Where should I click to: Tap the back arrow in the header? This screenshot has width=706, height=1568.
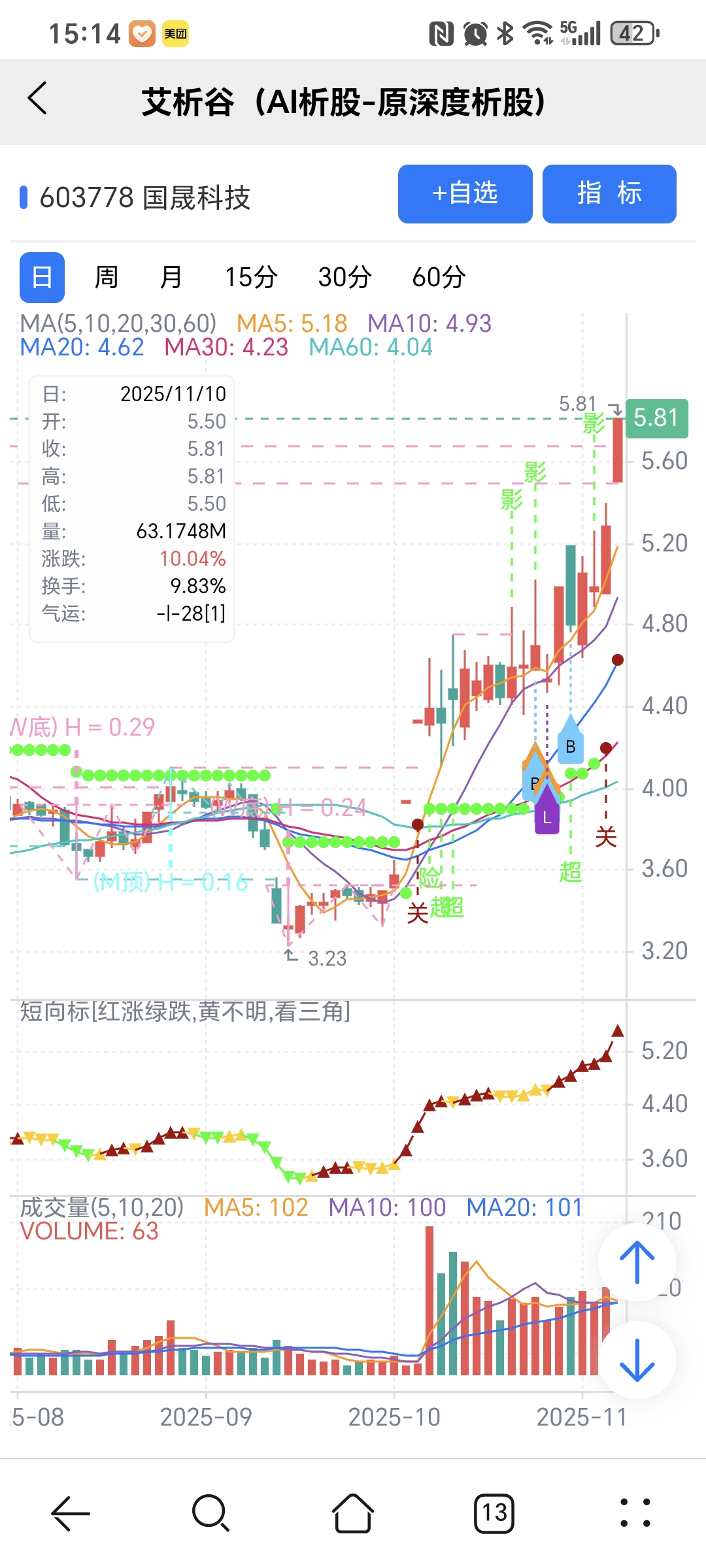pyautogui.click(x=37, y=99)
